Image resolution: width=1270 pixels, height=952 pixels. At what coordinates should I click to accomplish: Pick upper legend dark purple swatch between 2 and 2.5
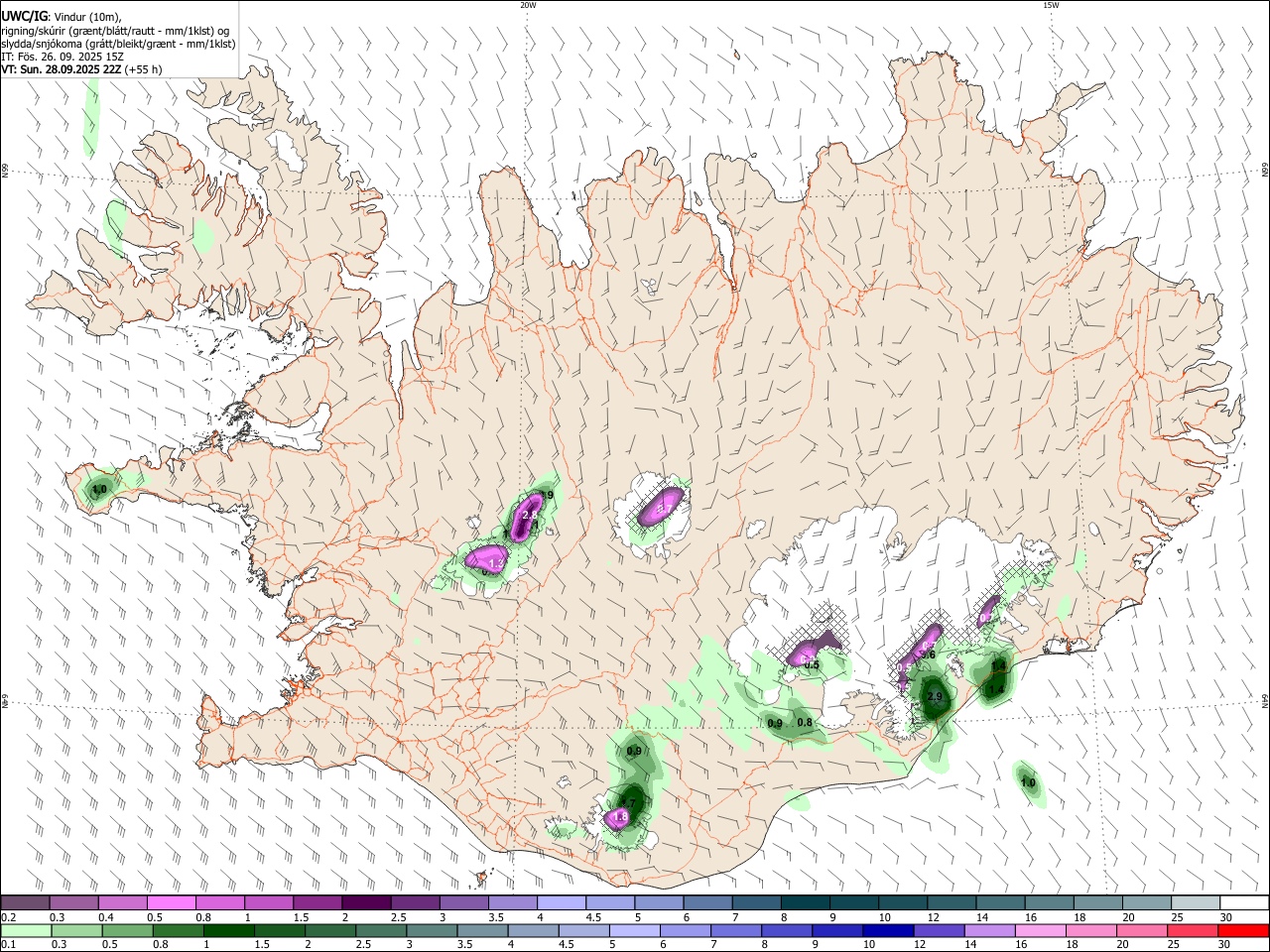click(365, 903)
